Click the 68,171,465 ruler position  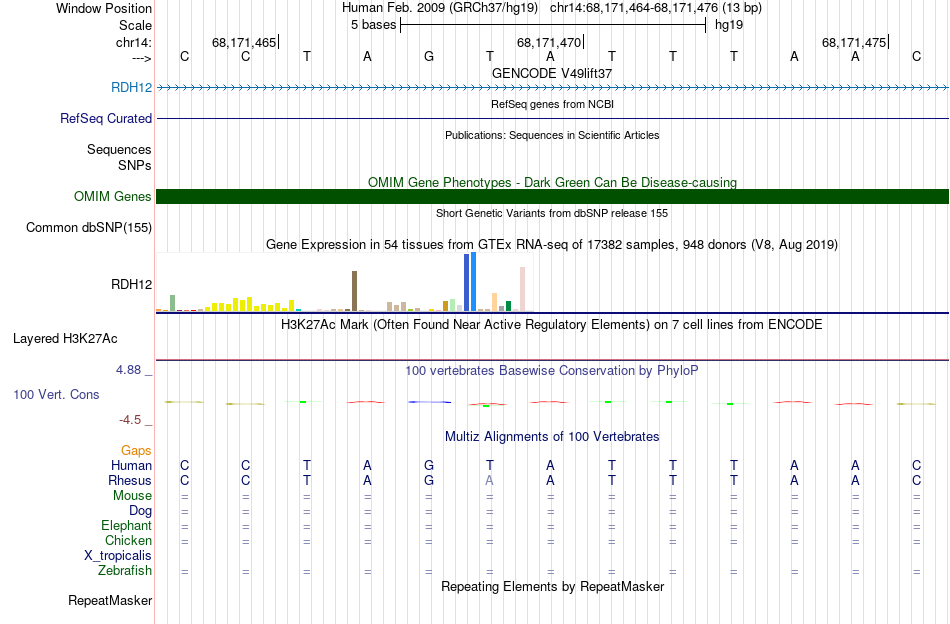244,42
